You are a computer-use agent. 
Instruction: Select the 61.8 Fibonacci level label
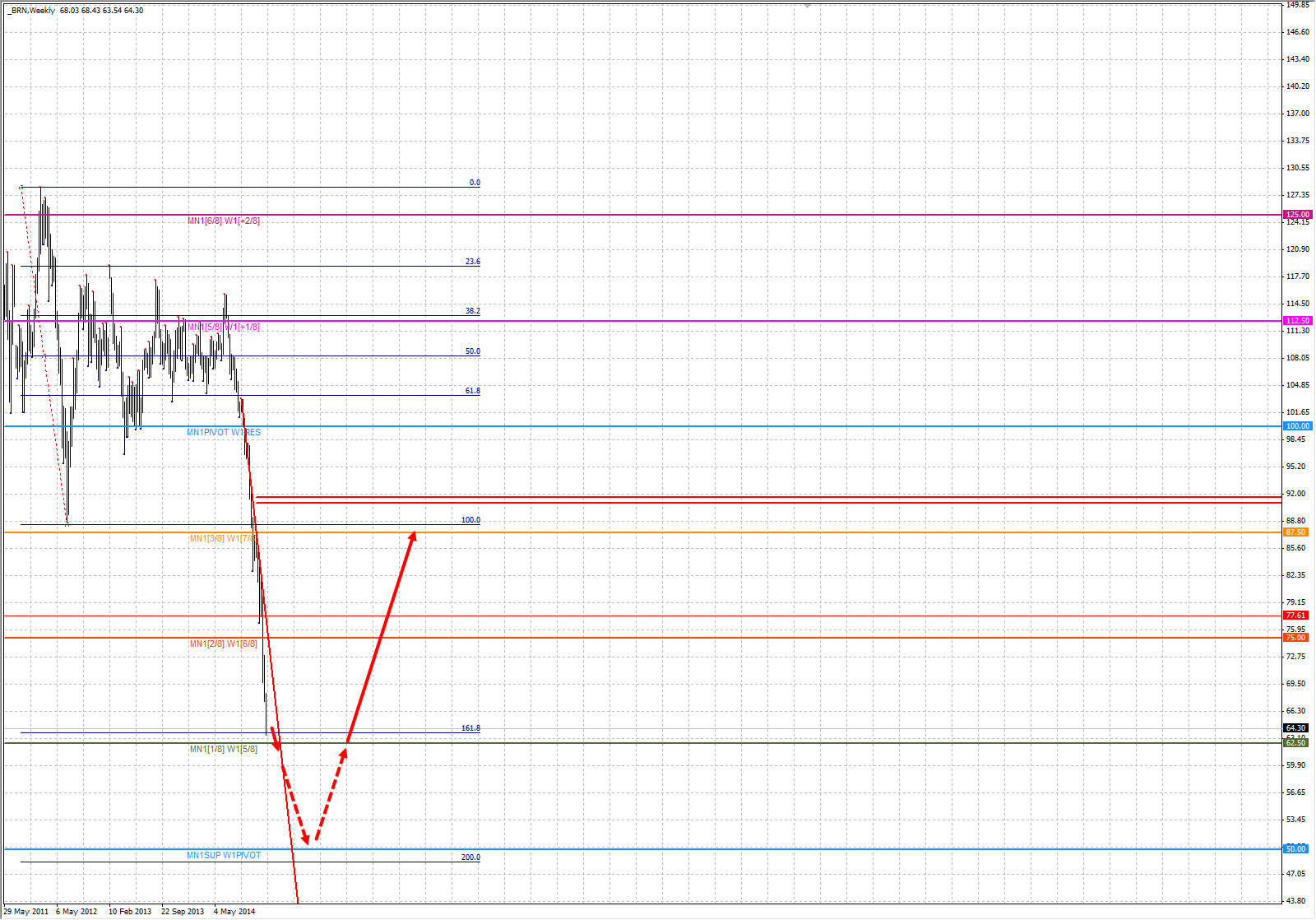tap(472, 391)
